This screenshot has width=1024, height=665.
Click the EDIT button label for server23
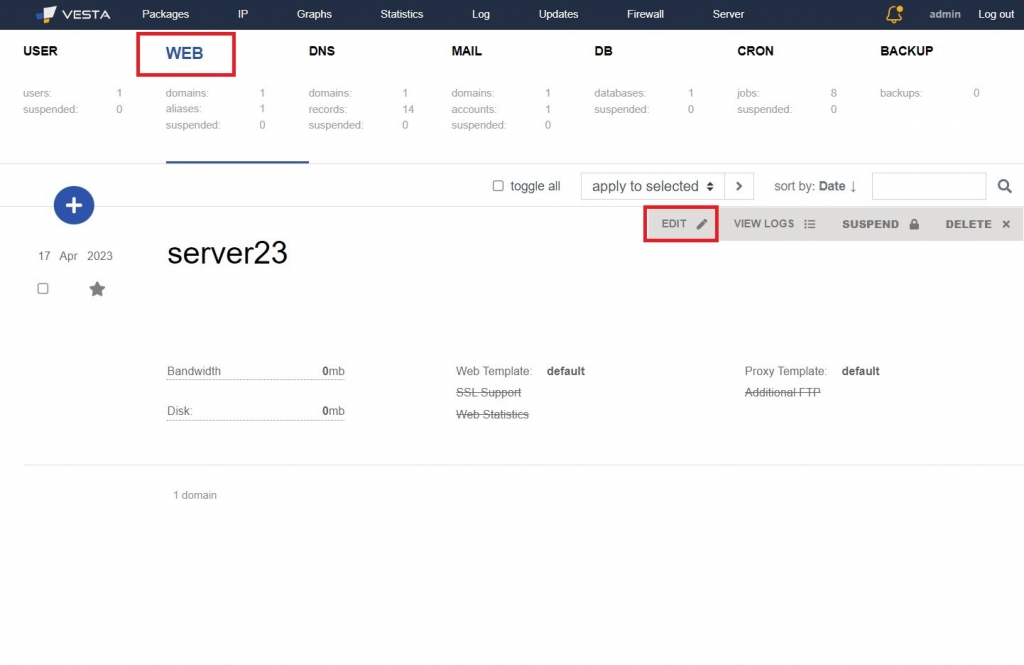(x=674, y=223)
